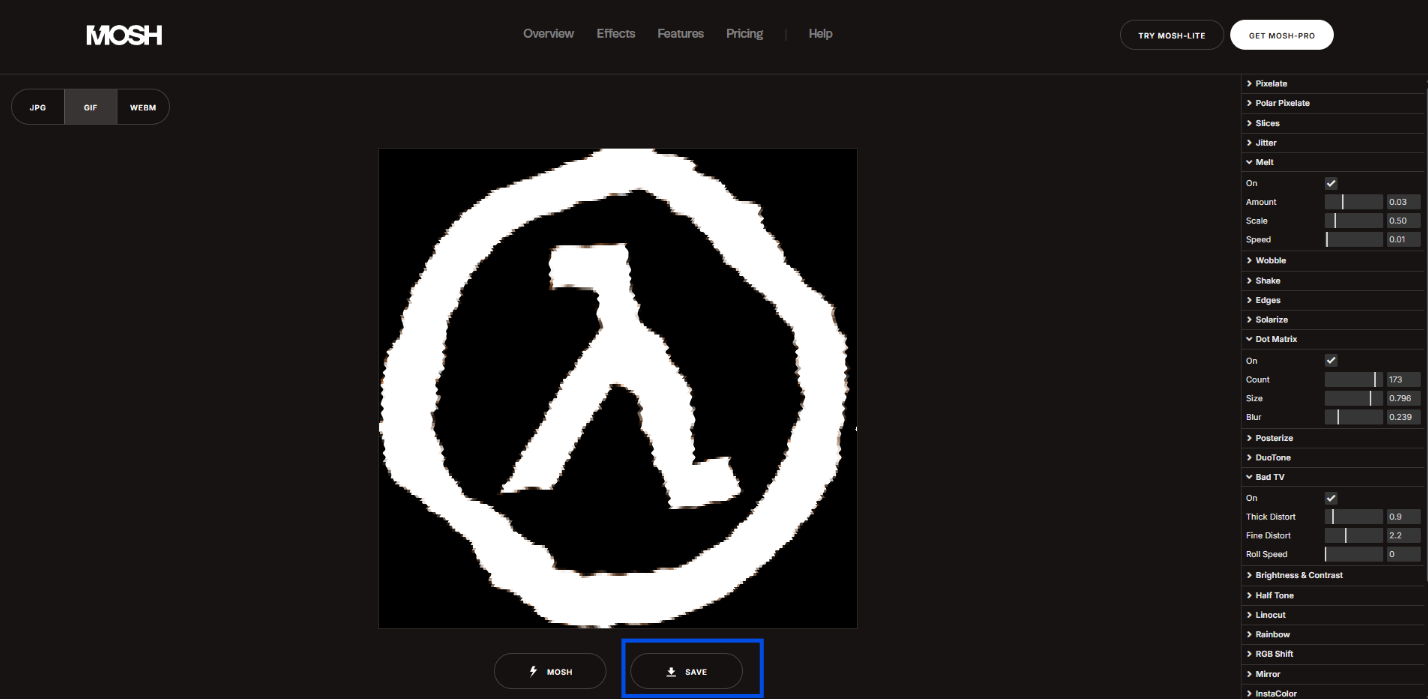Viewport: 1428px width, 699px height.
Task: Collapse the Dot Matrix effect section
Action: pos(1333,340)
